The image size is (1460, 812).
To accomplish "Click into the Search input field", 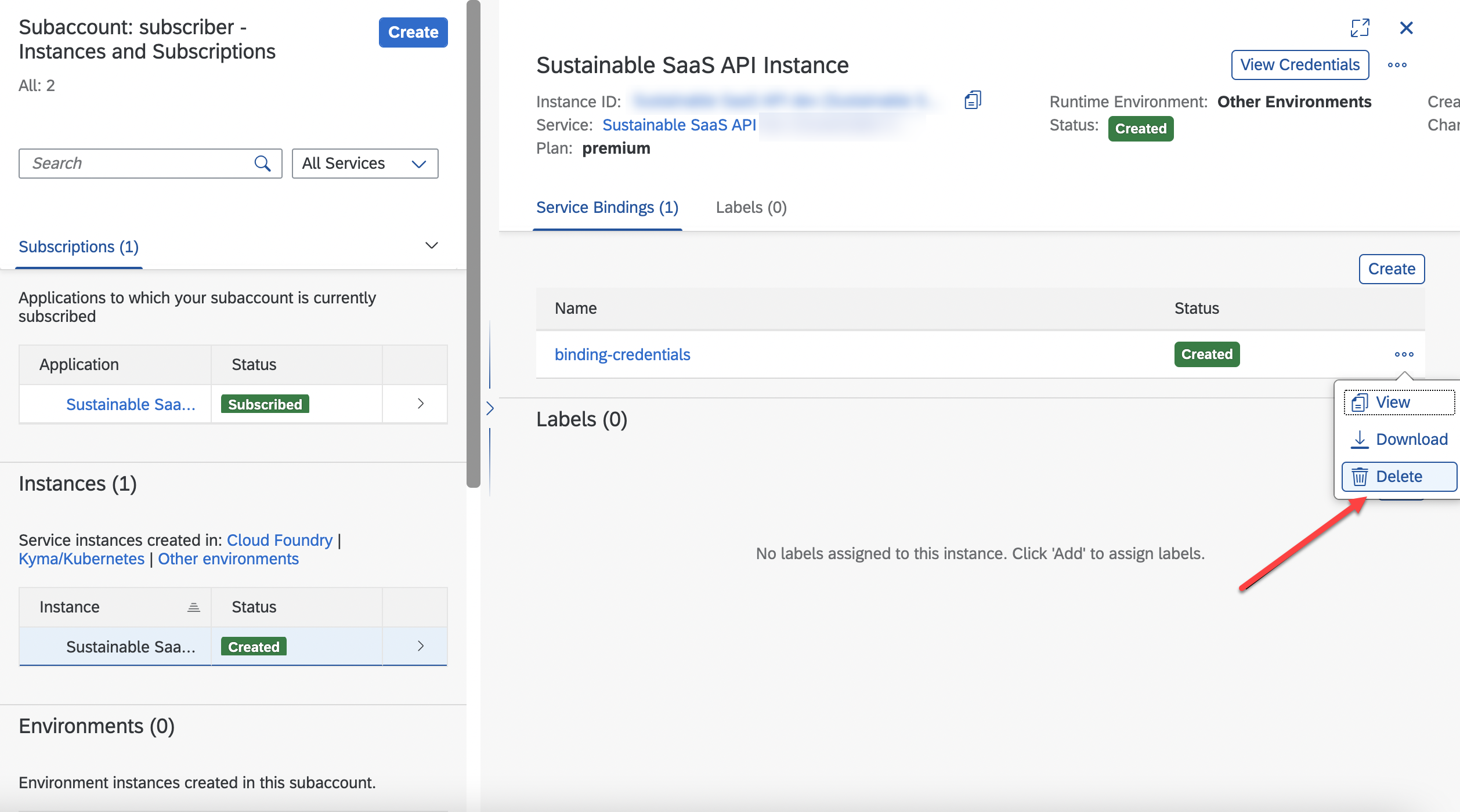I will point(136,164).
